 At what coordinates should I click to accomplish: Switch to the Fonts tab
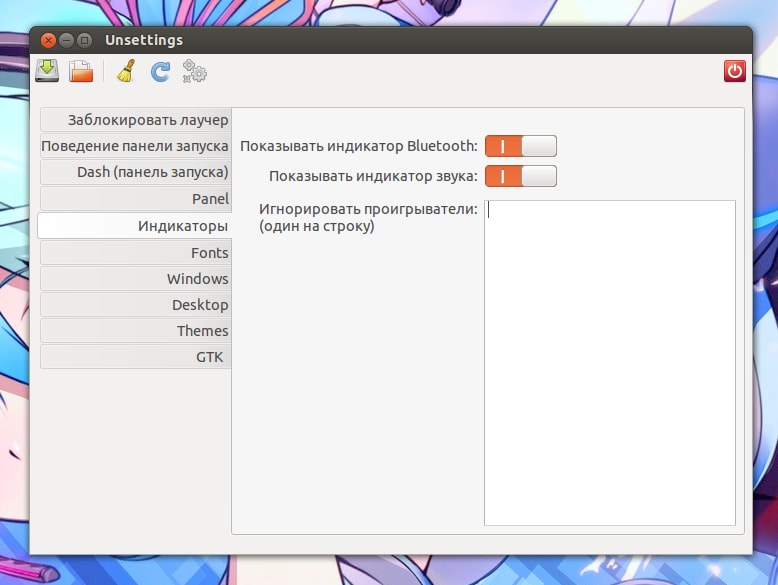click(135, 253)
